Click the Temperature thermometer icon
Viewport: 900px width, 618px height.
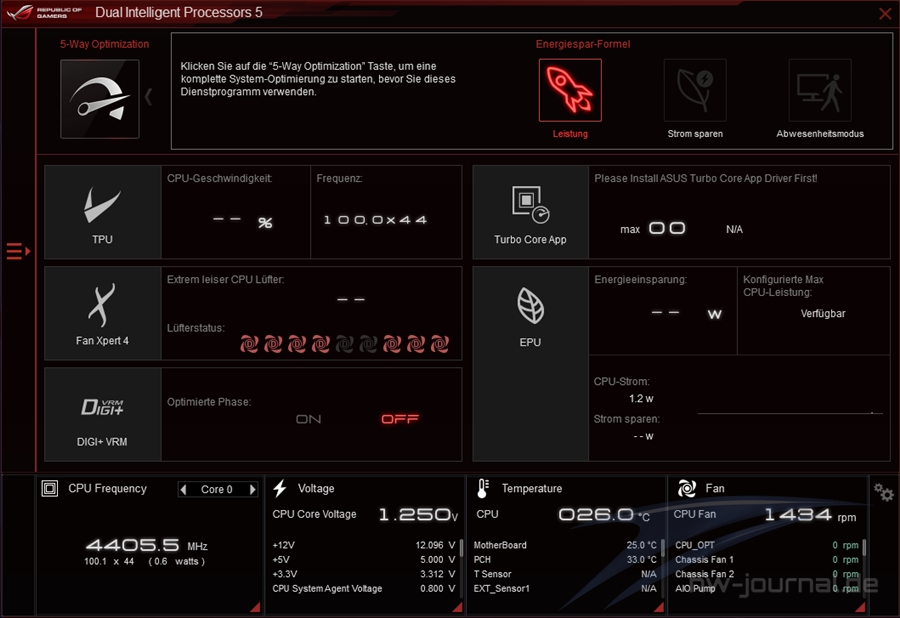tap(483, 488)
